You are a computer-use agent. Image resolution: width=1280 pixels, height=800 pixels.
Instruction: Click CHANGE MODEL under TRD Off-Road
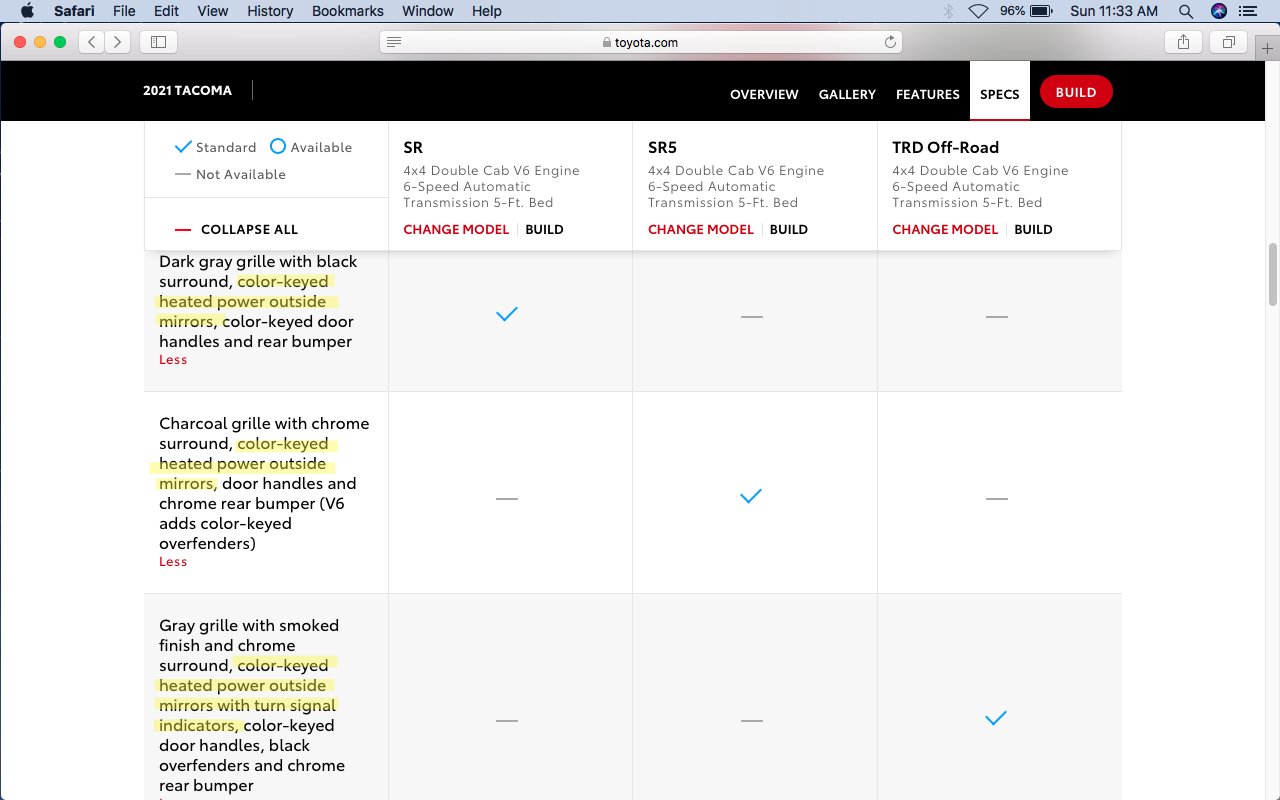945,229
